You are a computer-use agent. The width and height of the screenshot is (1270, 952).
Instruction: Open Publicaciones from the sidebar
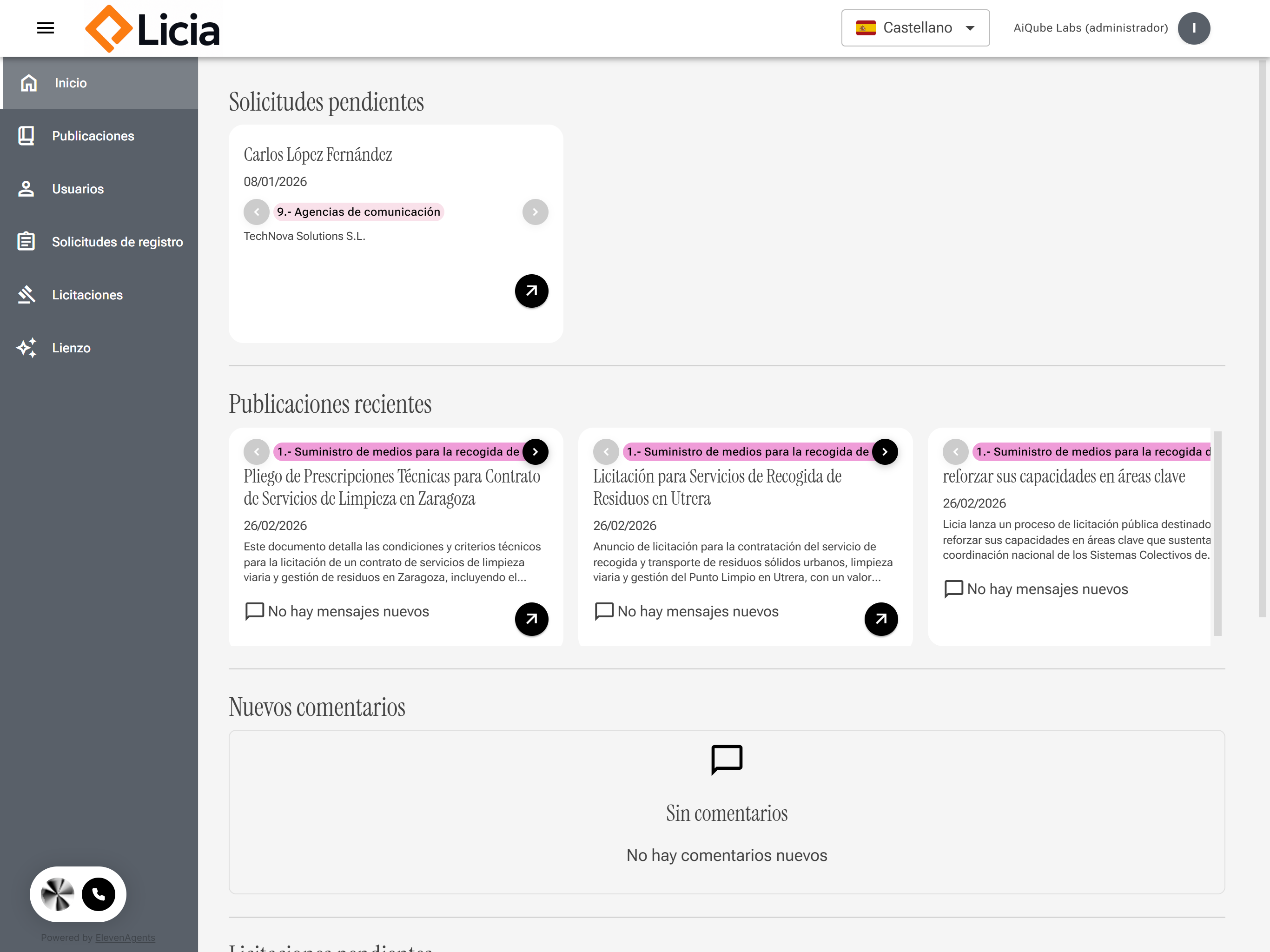coord(93,136)
